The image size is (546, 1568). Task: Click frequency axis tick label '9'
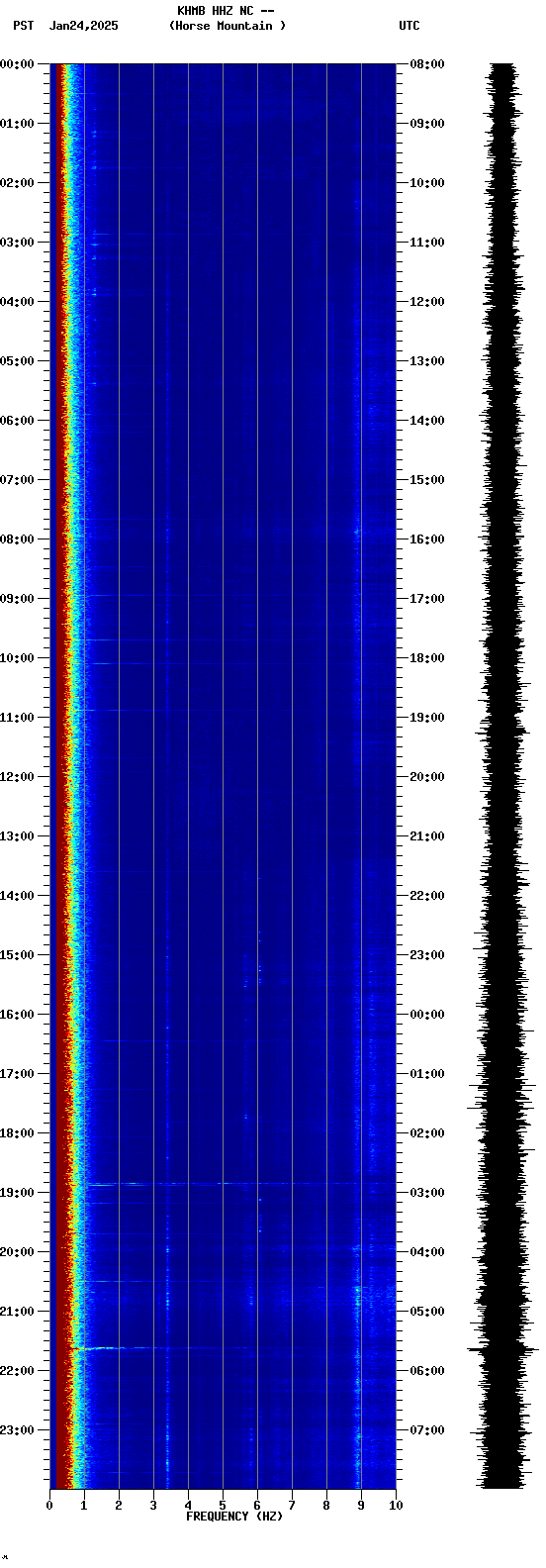coord(361,1506)
